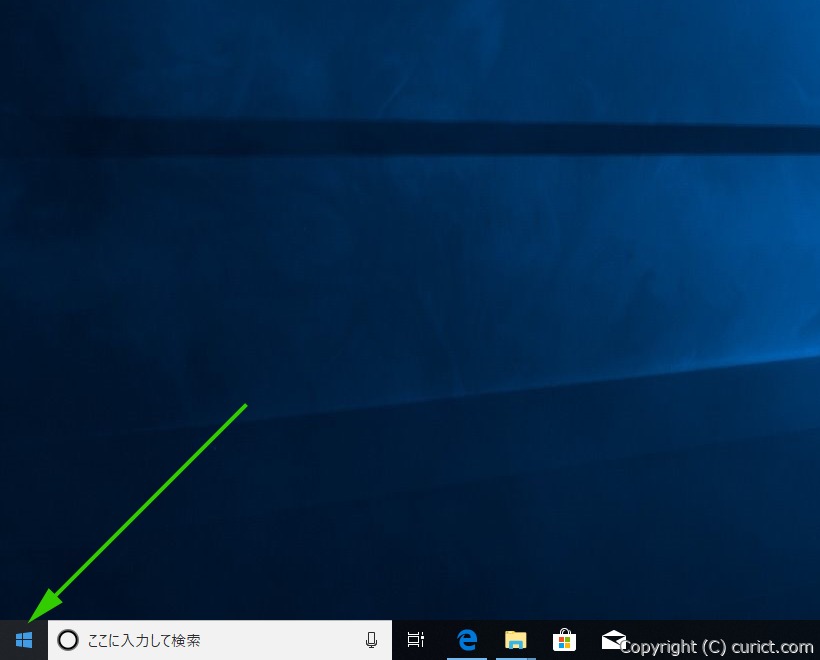Open Task View from the taskbar
820x660 pixels.
point(416,639)
